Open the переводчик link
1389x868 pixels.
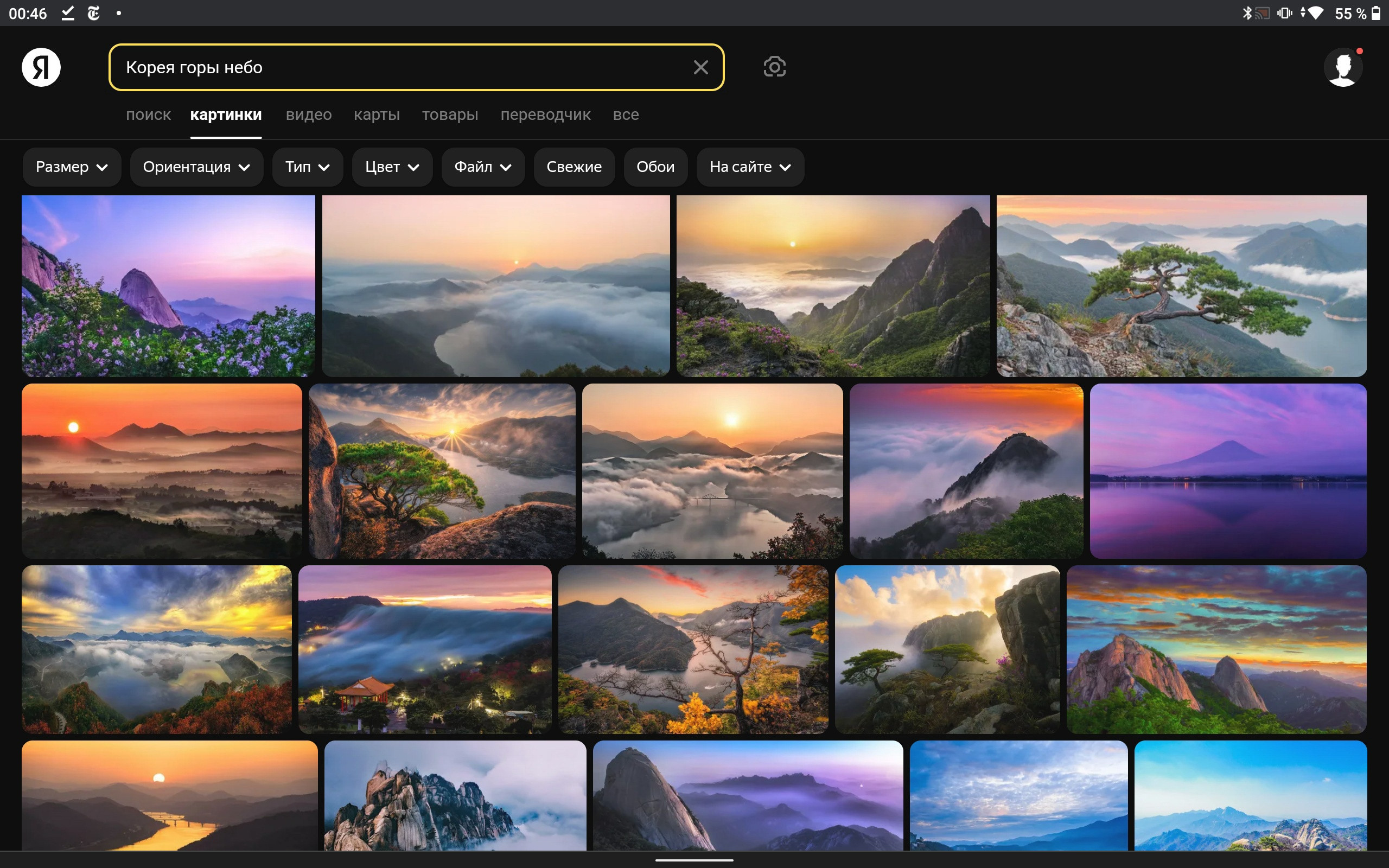545,115
